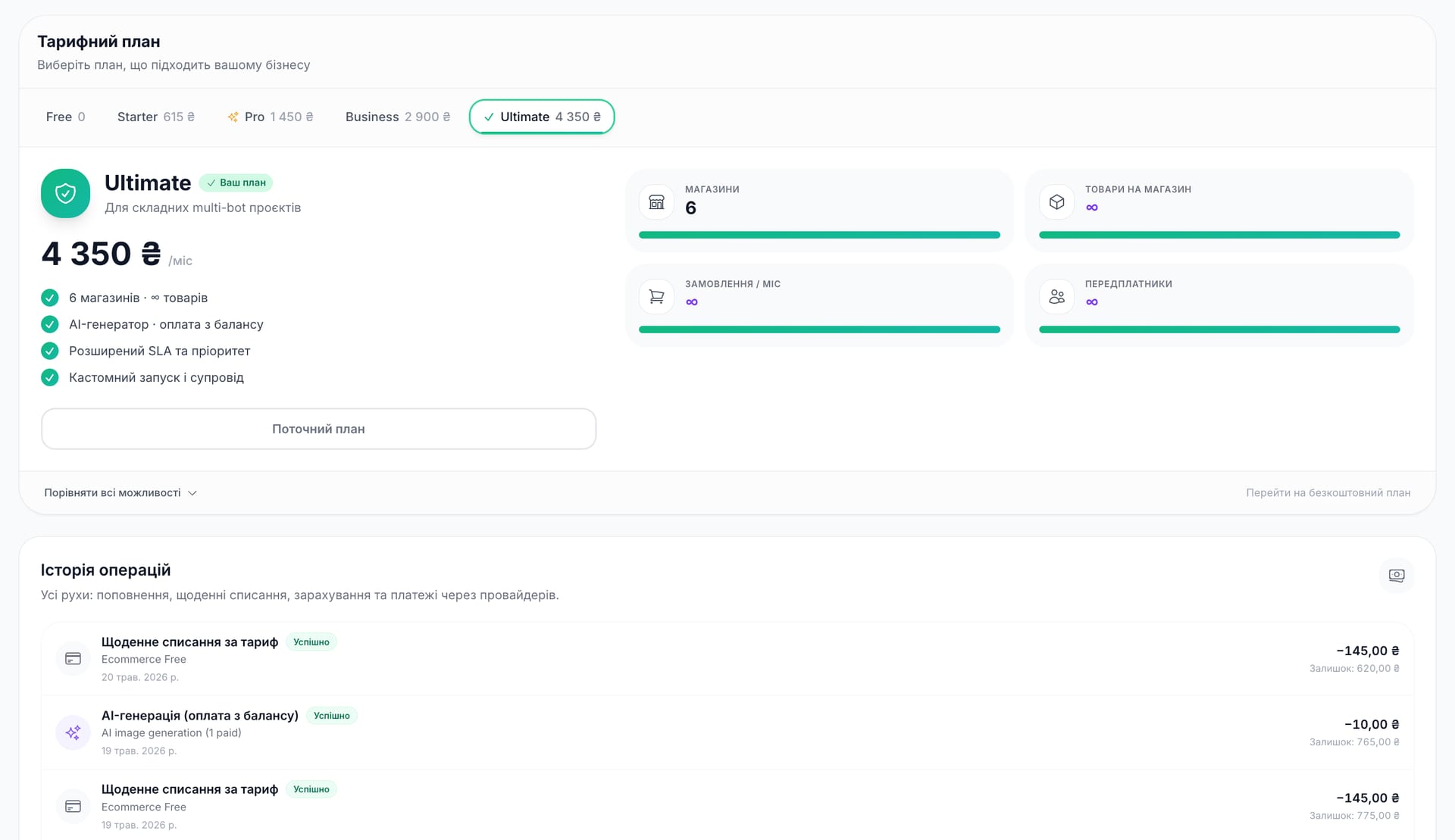Click the 'Ваш план' badge
This screenshot has width=1455, height=840.
point(236,183)
